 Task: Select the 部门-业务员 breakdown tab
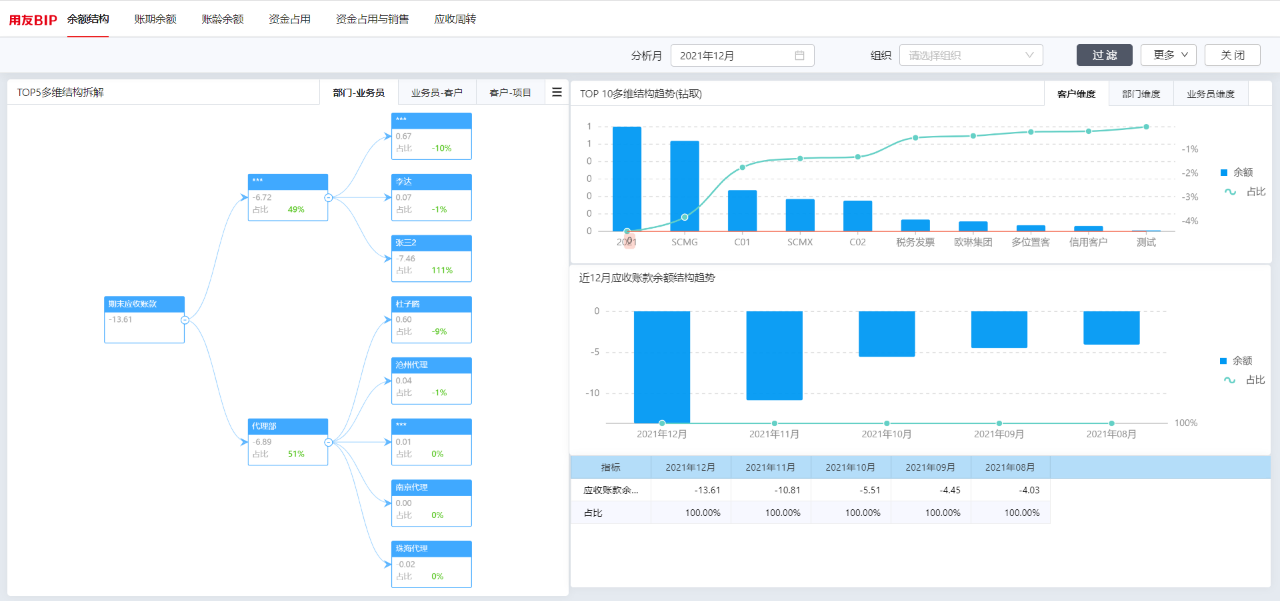359,93
